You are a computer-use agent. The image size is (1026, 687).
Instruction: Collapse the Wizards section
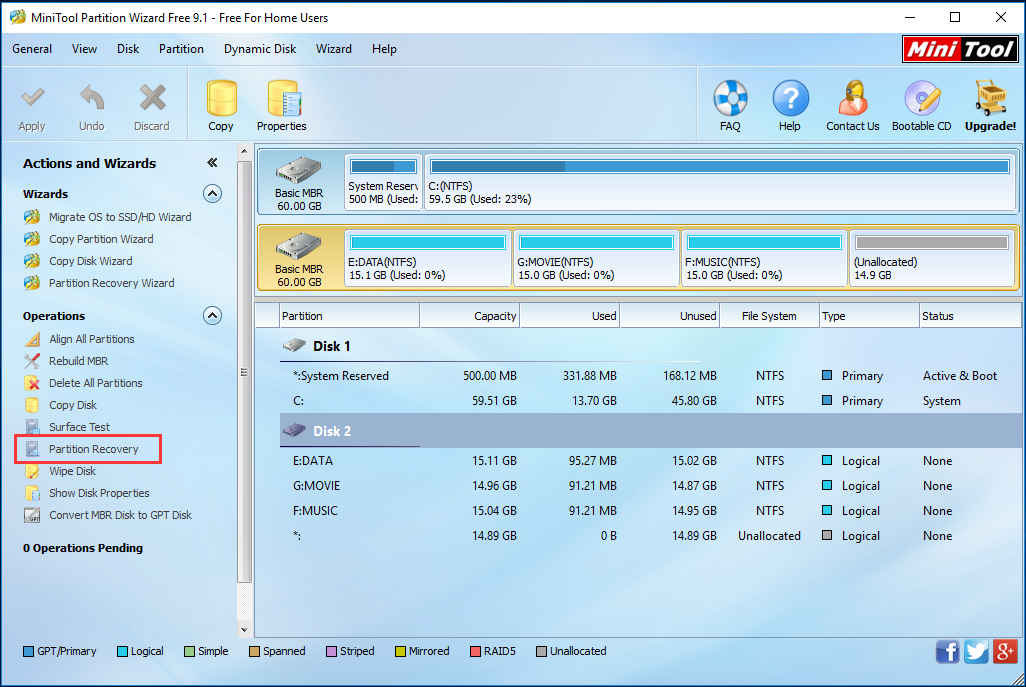tap(212, 194)
